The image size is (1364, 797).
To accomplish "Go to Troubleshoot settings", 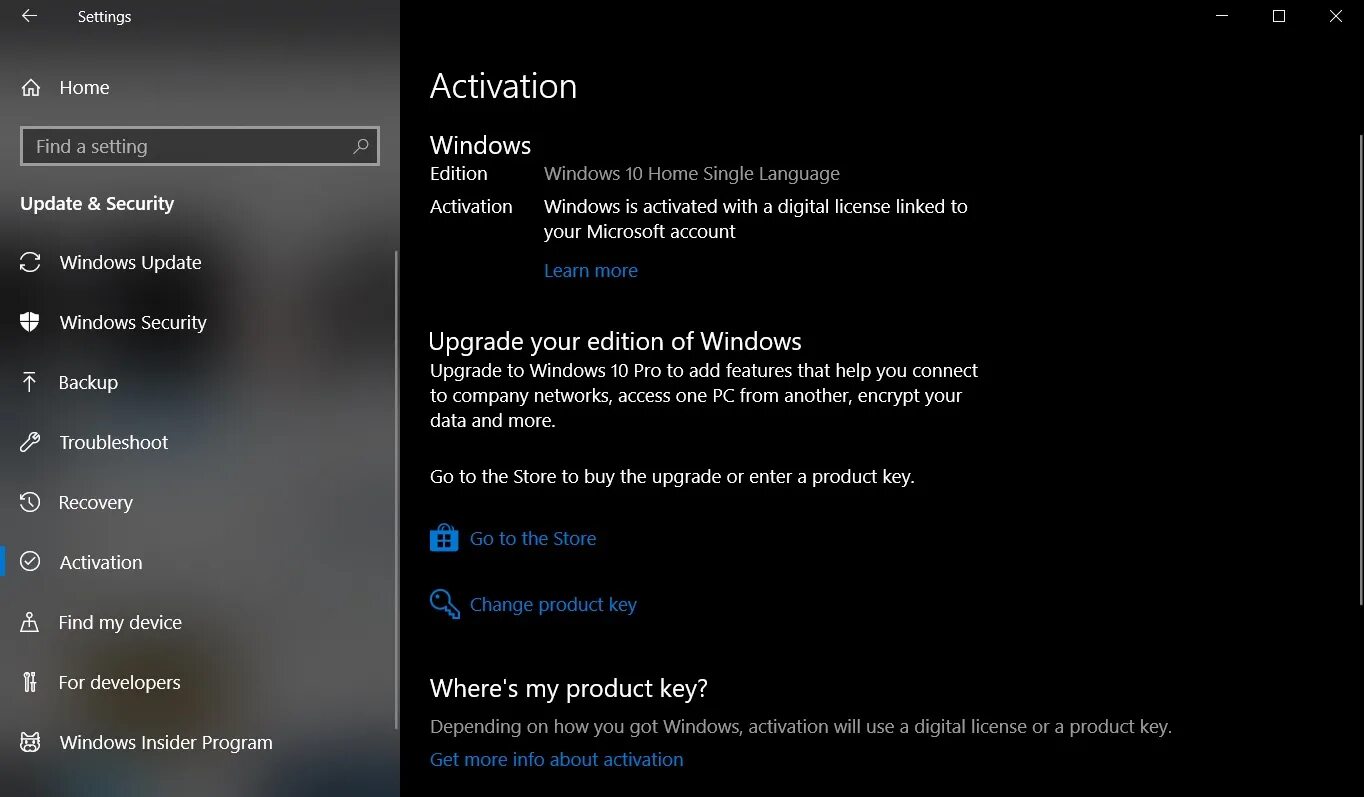I will [x=199, y=442].
